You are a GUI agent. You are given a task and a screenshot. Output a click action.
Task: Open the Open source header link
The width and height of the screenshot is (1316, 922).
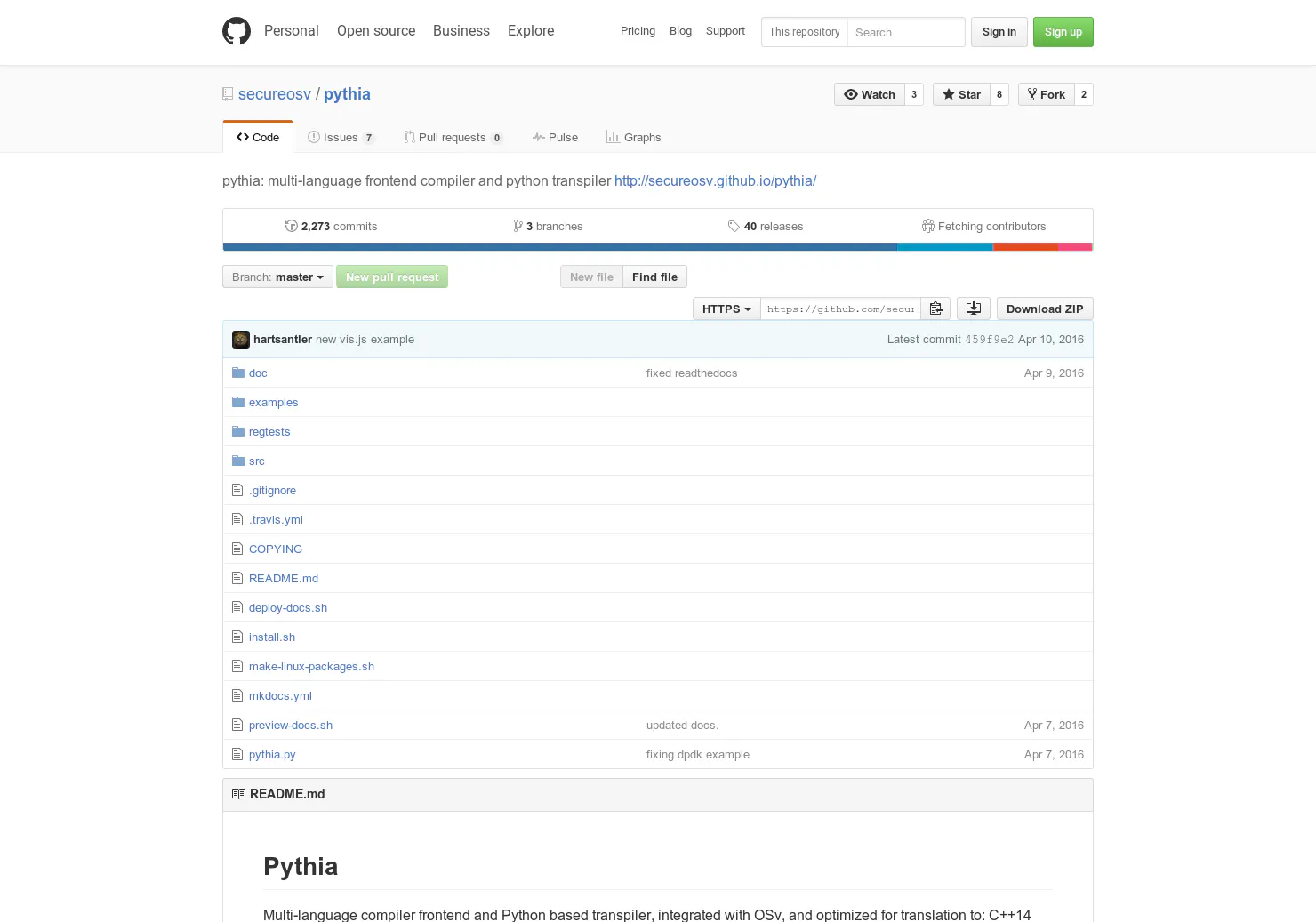[376, 30]
